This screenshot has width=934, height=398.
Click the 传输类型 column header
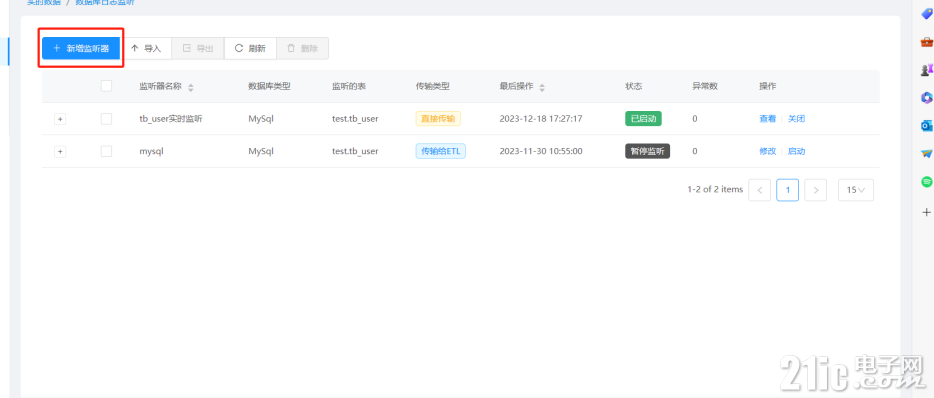[x=432, y=86]
